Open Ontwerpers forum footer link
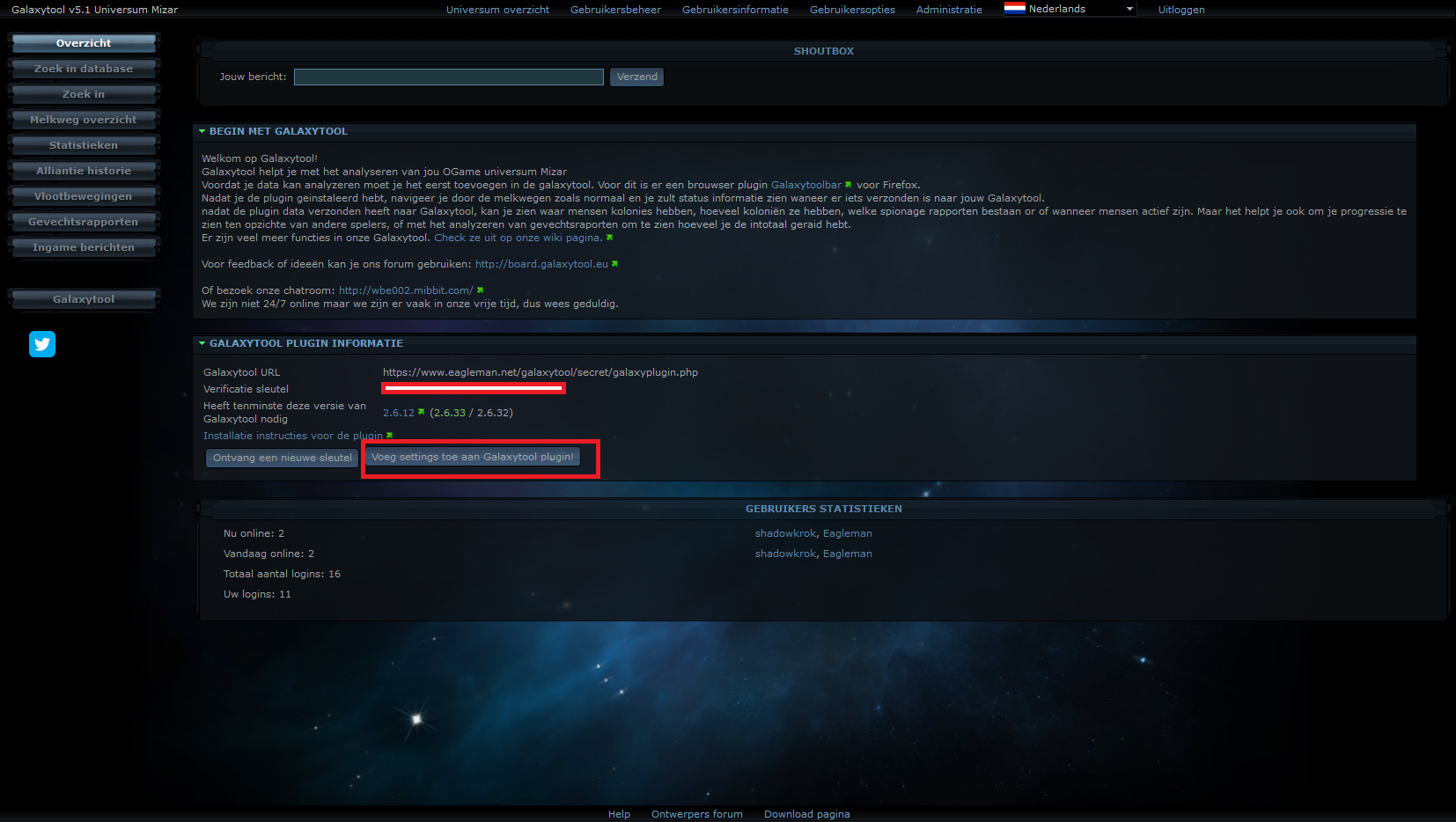This screenshot has width=1456, height=822. click(x=697, y=814)
